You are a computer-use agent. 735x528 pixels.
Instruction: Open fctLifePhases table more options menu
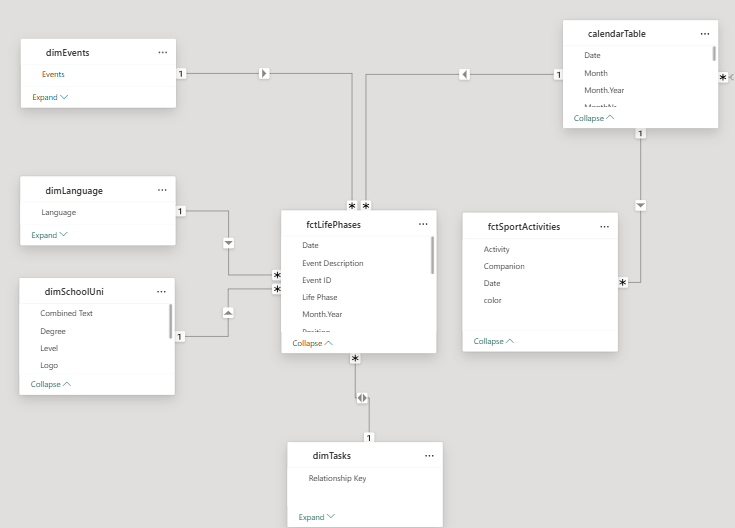pos(423,224)
